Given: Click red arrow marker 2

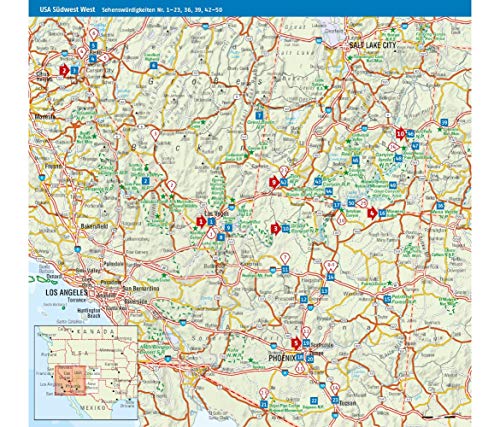Looking at the screenshot, I should coord(64,70).
